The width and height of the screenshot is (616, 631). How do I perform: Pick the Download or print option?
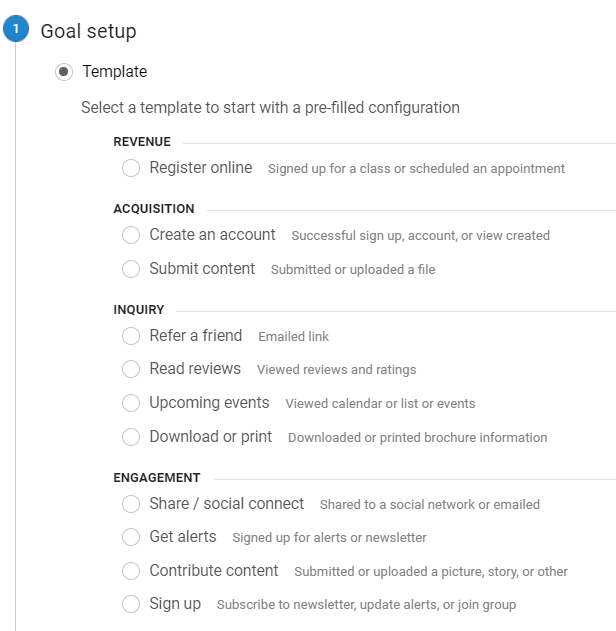(x=131, y=437)
